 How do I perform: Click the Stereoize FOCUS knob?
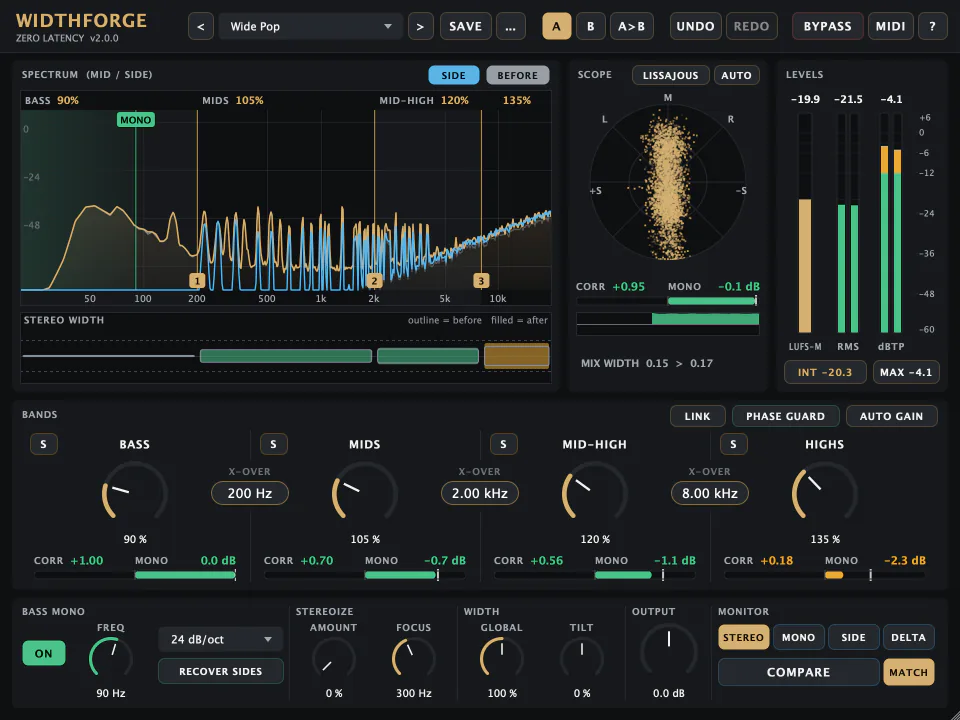(413, 658)
